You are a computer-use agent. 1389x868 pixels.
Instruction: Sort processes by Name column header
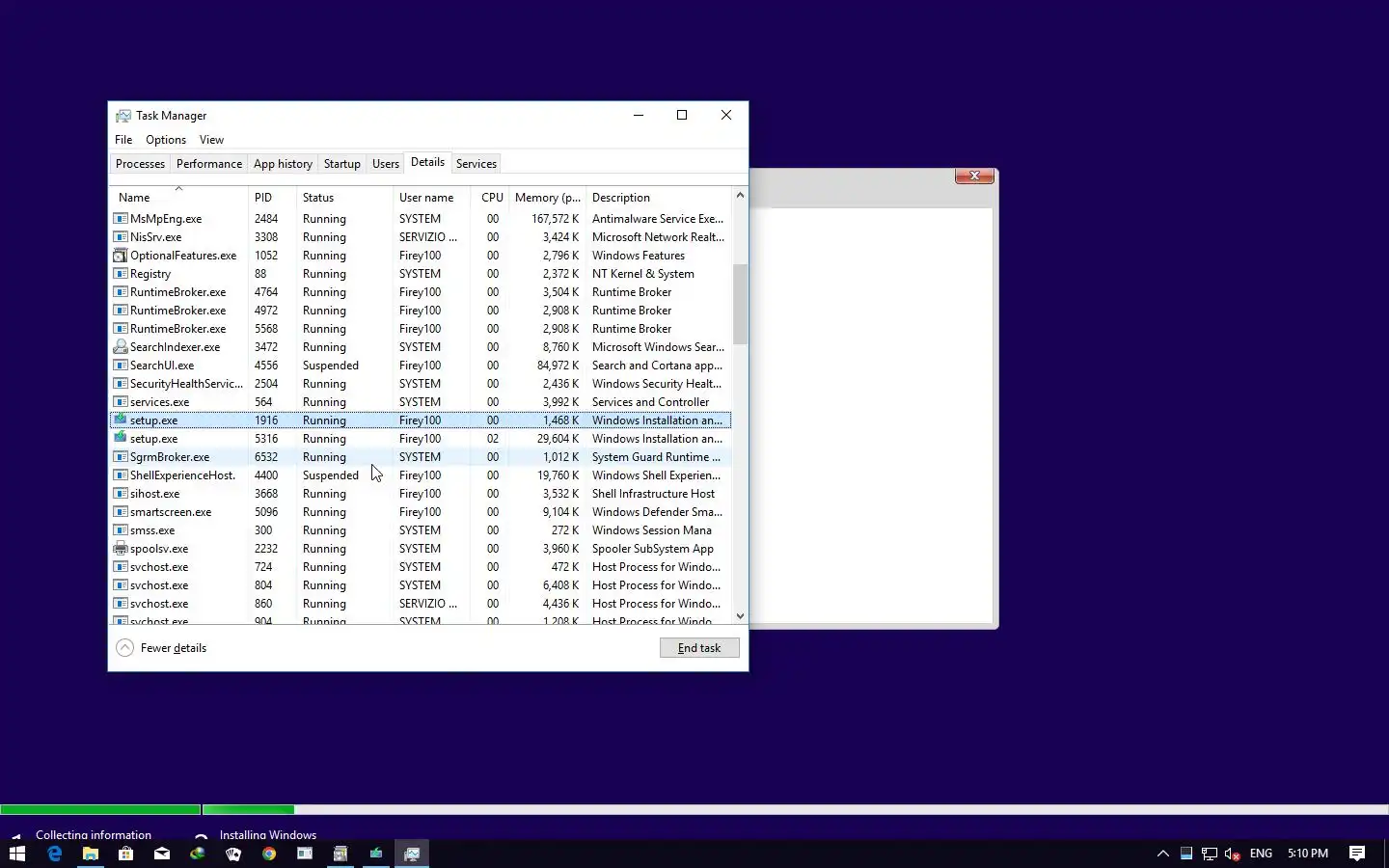[178, 197]
